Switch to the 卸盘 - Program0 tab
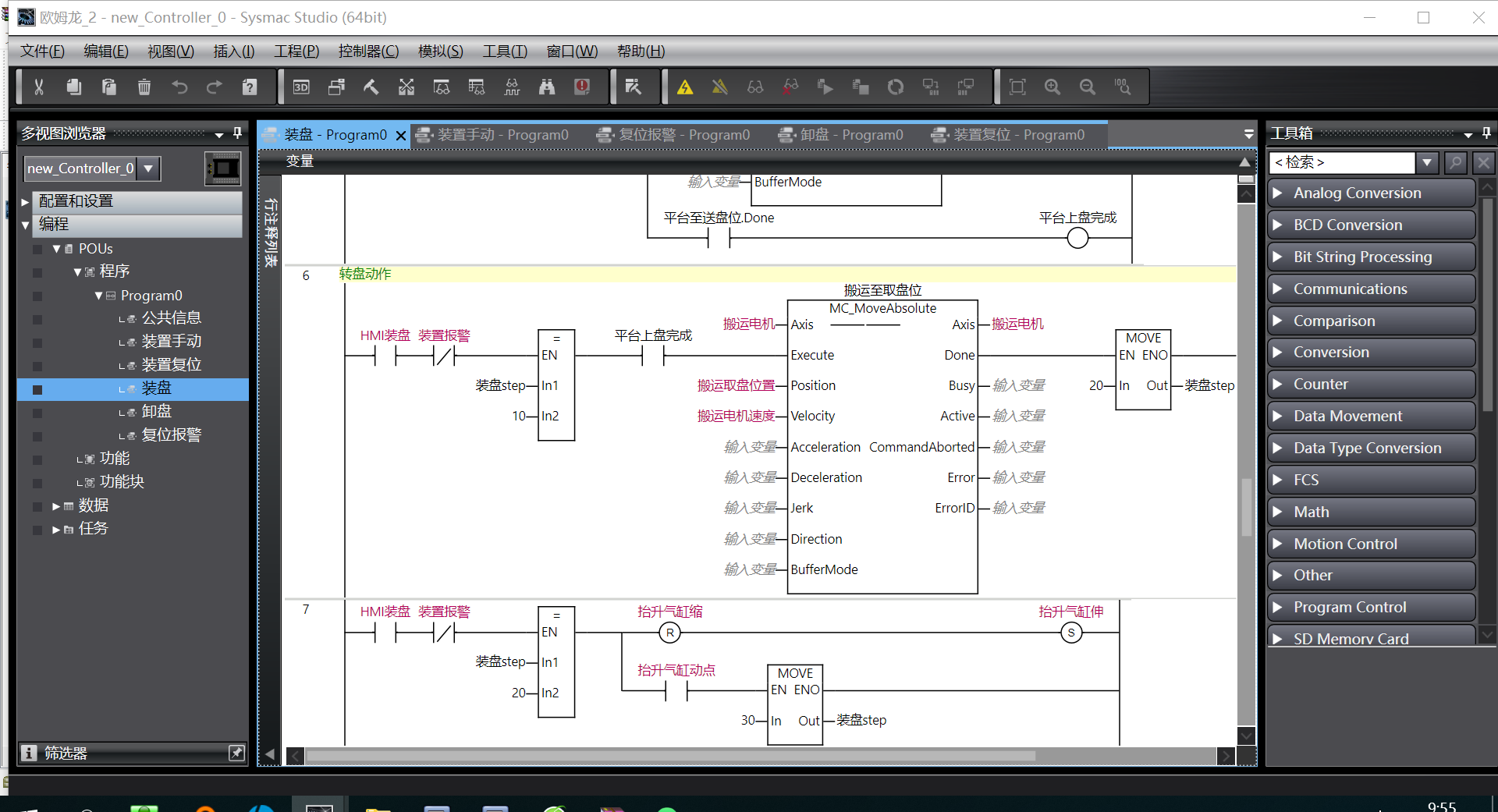The height and width of the screenshot is (812, 1498). click(x=851, y=135)
